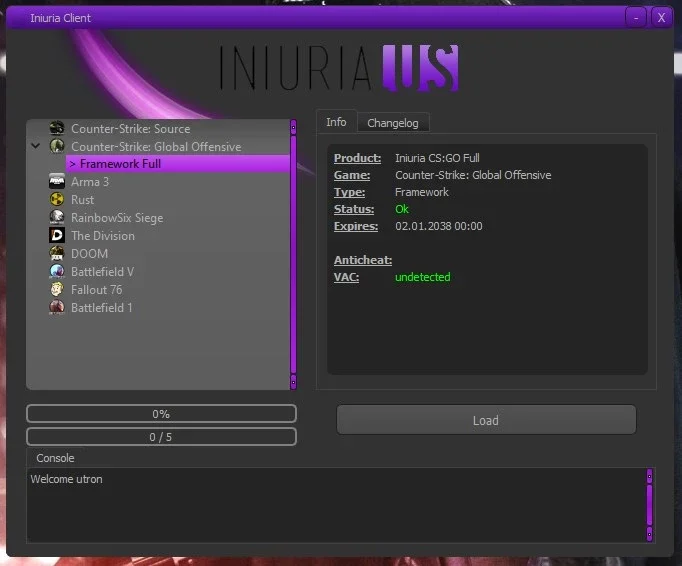Click the console purple scrollbar thumb
The height and width of the screenshot is (566, 682).
click(x=649, y=505)
